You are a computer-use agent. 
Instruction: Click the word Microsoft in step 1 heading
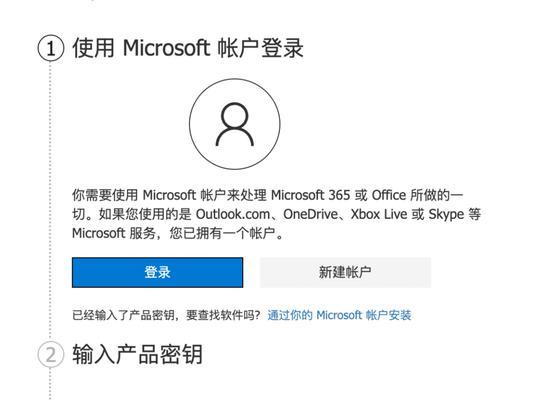point(166,48)
